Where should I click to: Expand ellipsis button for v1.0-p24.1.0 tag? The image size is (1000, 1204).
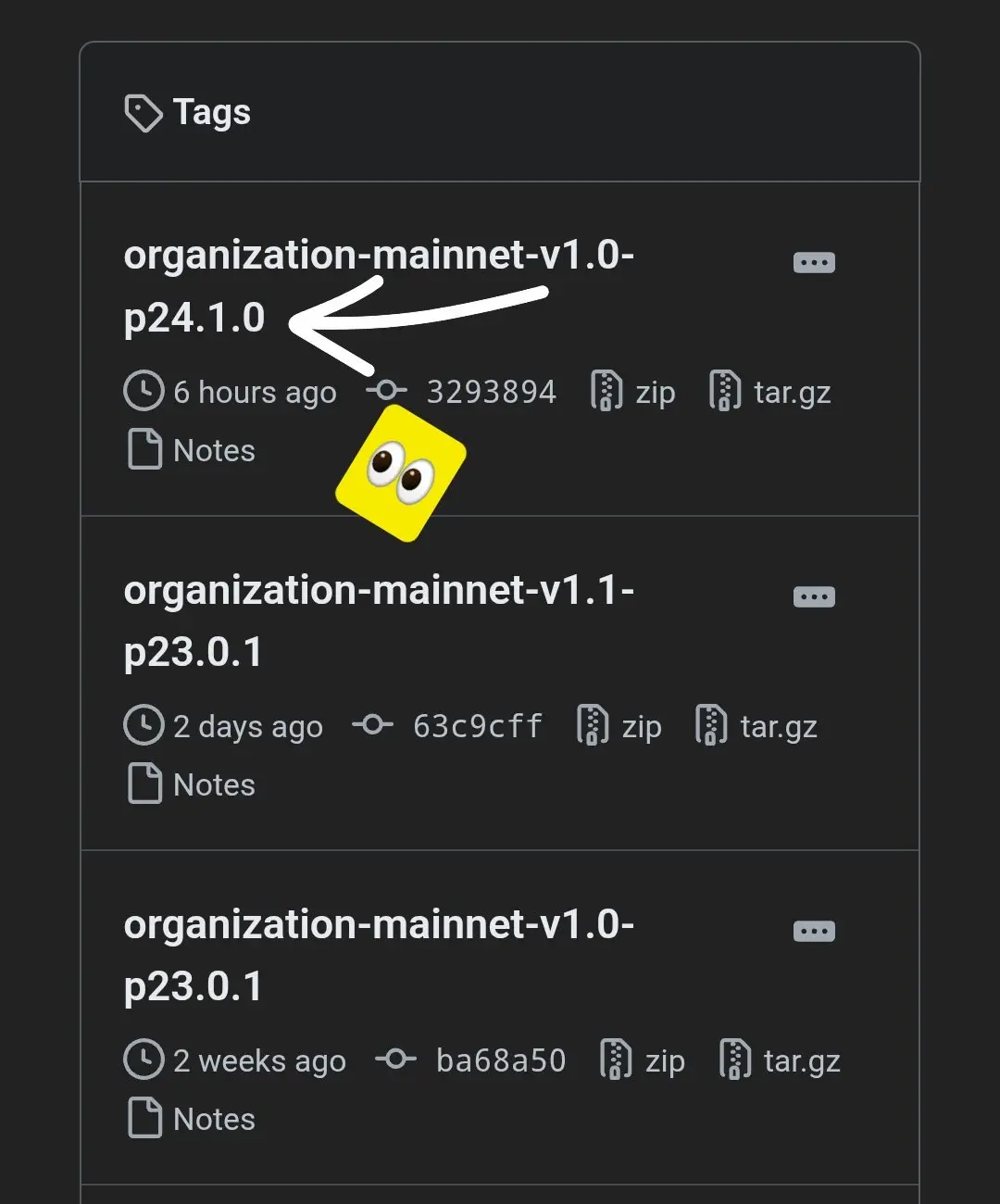pyautogui.click(x=814, y=263)
